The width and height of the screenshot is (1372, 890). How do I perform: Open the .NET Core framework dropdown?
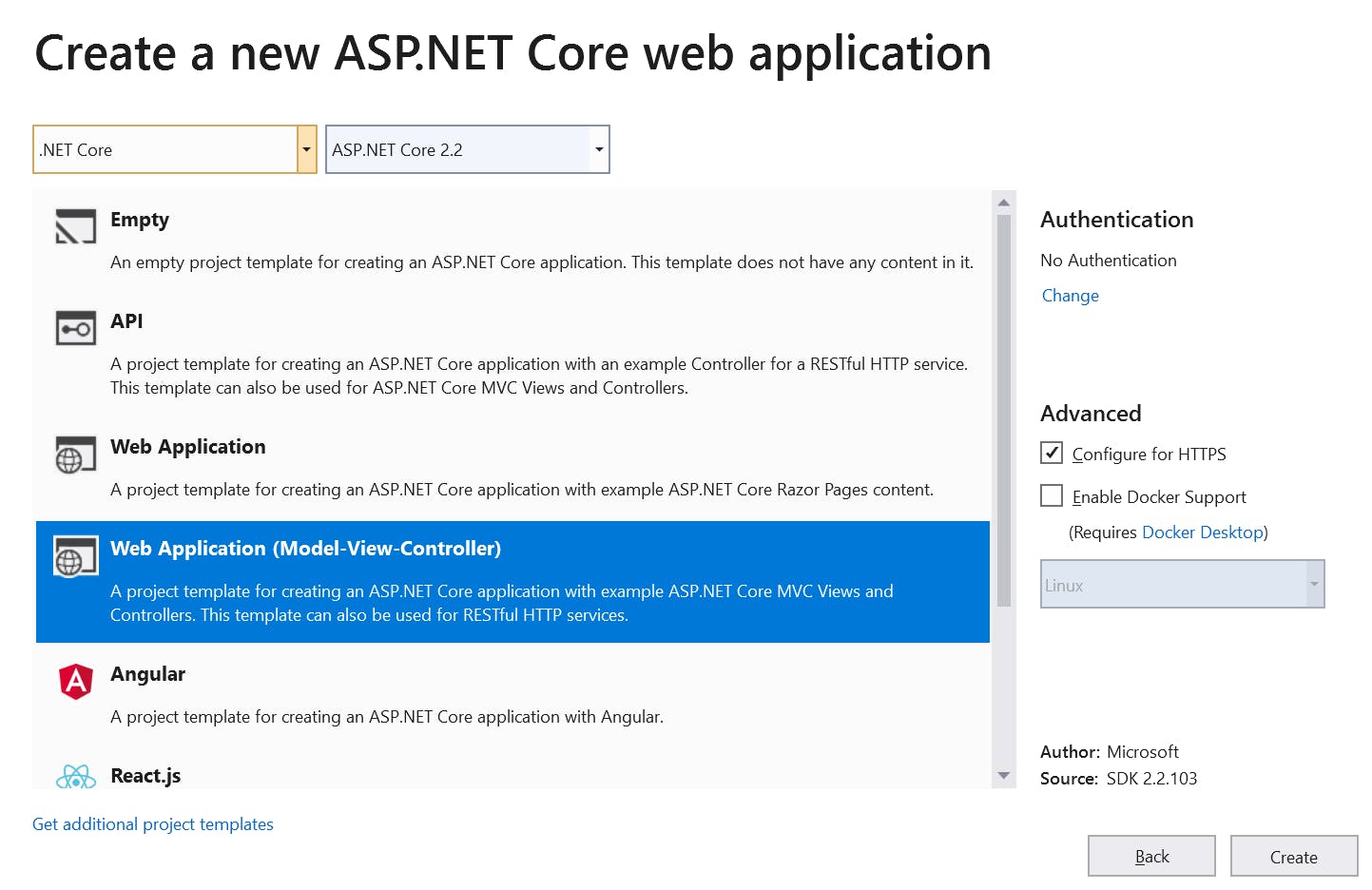pyautogui.click(x=306, y=149)
